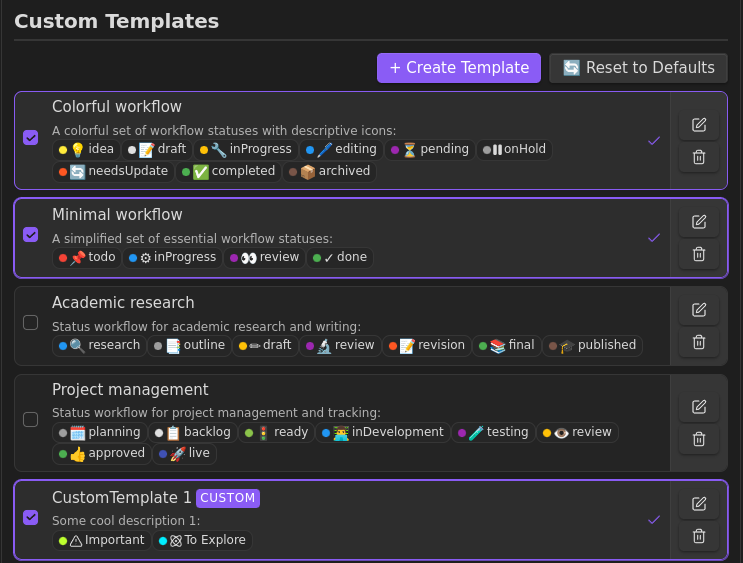Screen dimensions: 743x563
Task: Enable the Academic research checkbox
Action: click(x=31, y=323)
